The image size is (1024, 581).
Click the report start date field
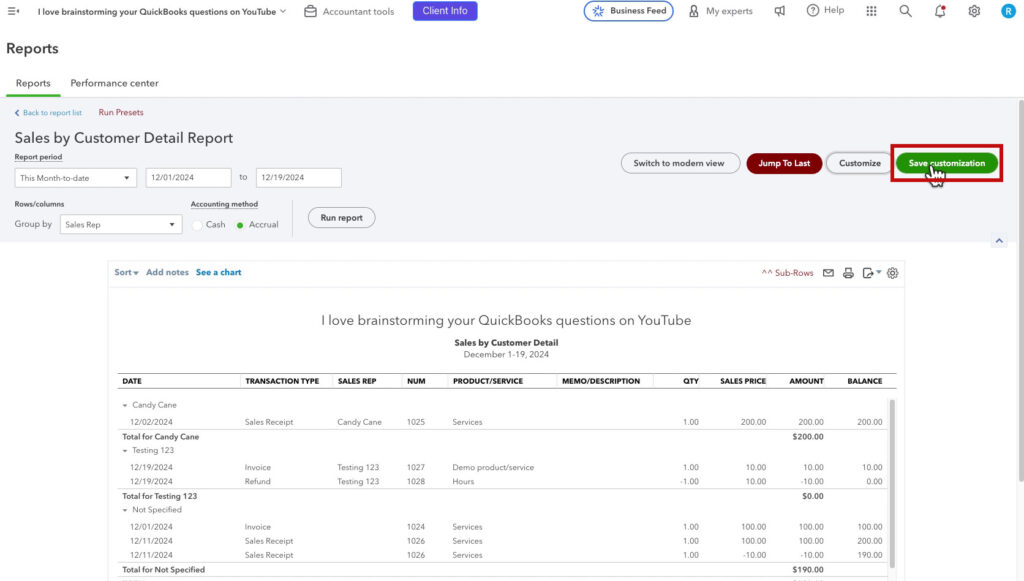pos(186,177)
